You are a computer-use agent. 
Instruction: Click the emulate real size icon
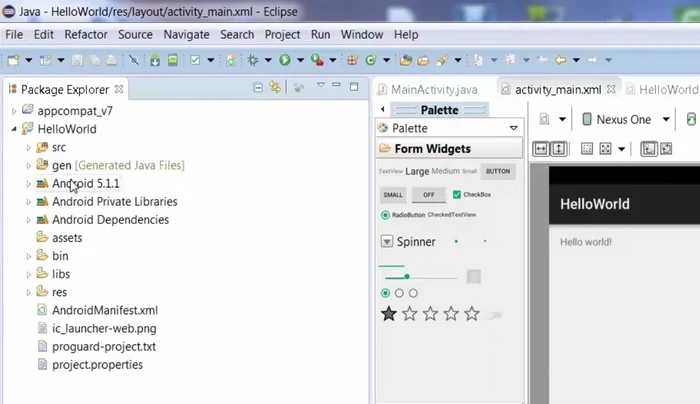click(x=587, y=149)
